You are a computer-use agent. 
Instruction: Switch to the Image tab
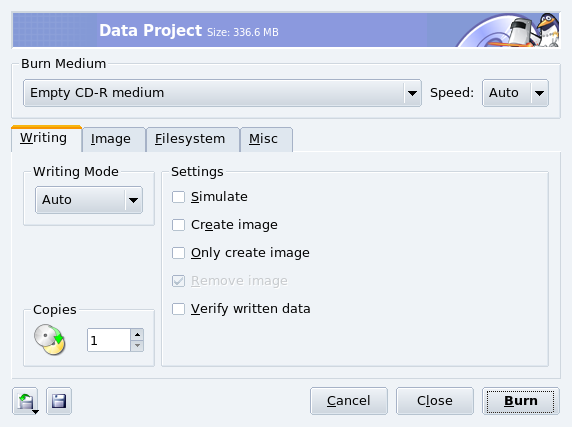(113, 139)
